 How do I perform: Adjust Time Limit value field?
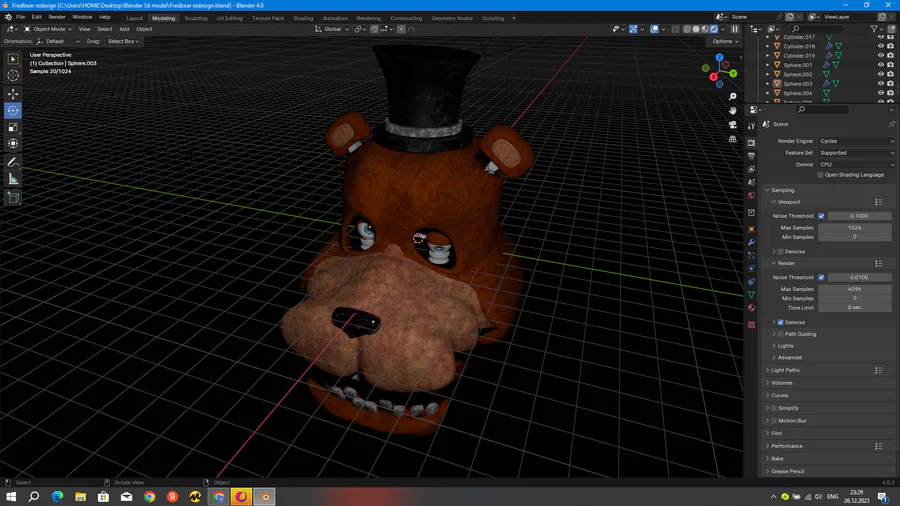tap(855, 308)
